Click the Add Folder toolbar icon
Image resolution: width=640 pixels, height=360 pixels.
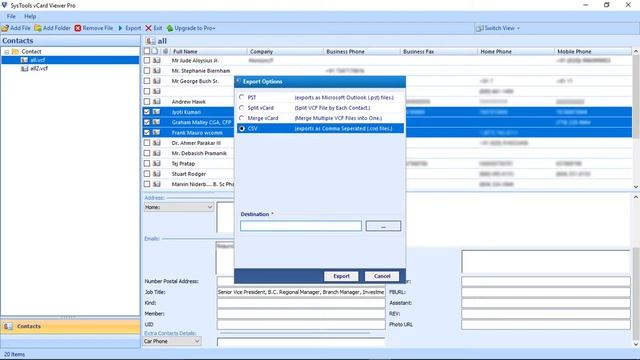click(38, 28)
